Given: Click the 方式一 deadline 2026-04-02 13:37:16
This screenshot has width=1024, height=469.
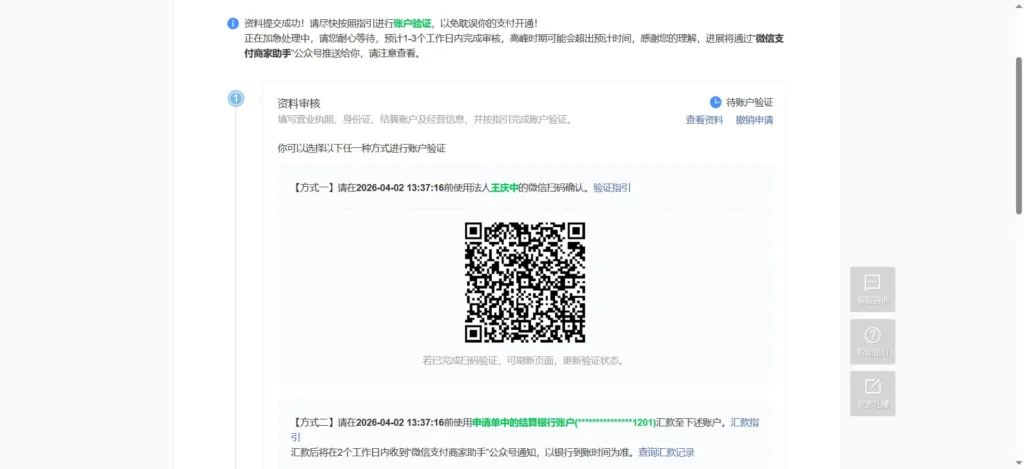Looking at the screenshot, I should pyautogui.click(x=400, y=187).
